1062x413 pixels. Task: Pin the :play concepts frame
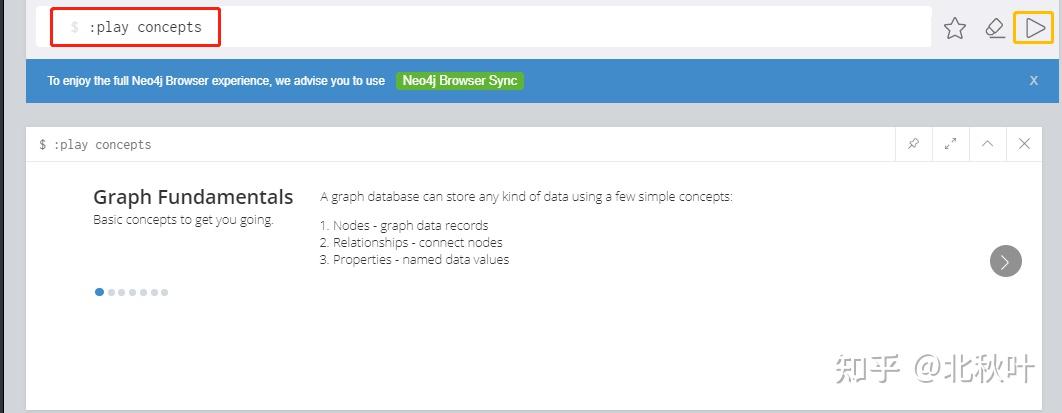click(x=913, y=144)
